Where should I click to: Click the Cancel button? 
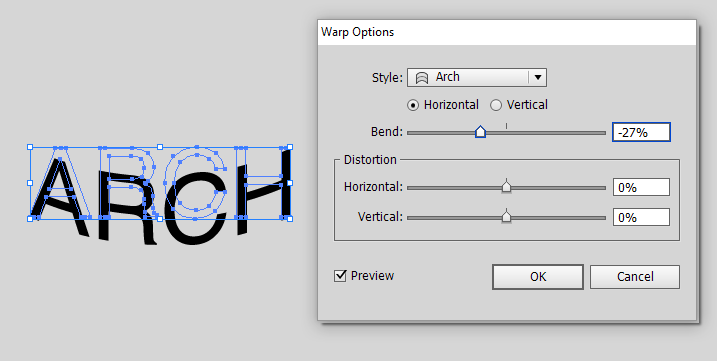coord(635,276)
